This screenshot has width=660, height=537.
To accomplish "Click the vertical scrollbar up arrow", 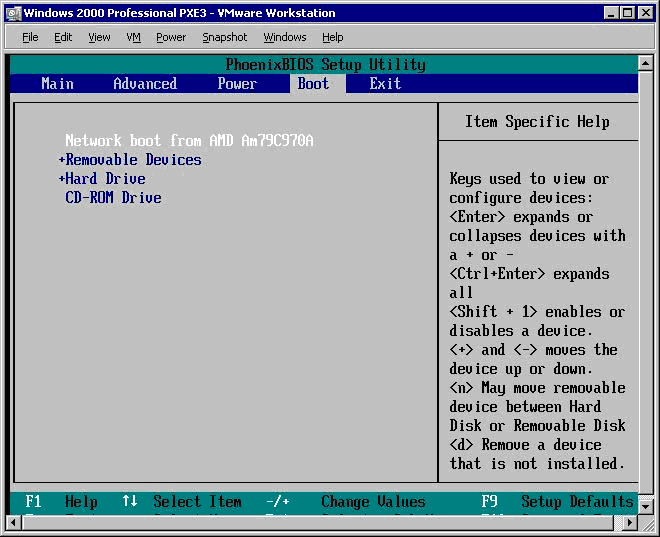I will coord(646,63).
